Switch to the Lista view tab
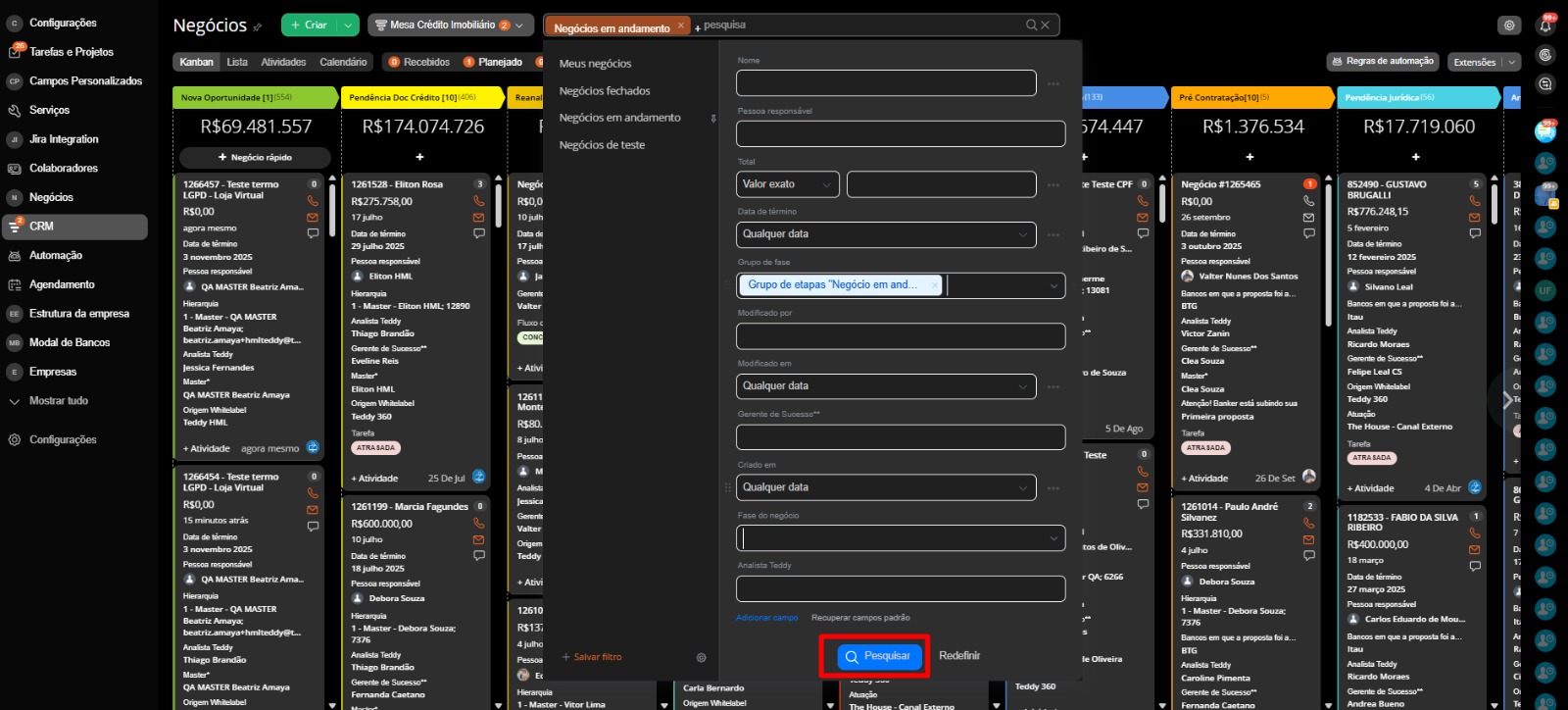1568x710 pixels. 237,62
